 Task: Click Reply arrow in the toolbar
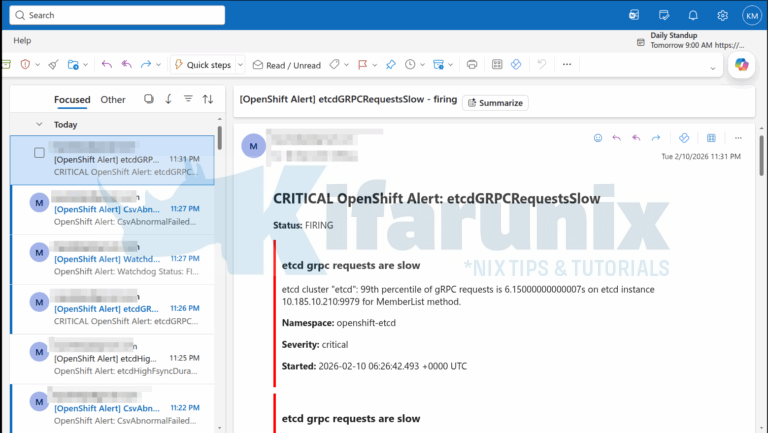107,64
